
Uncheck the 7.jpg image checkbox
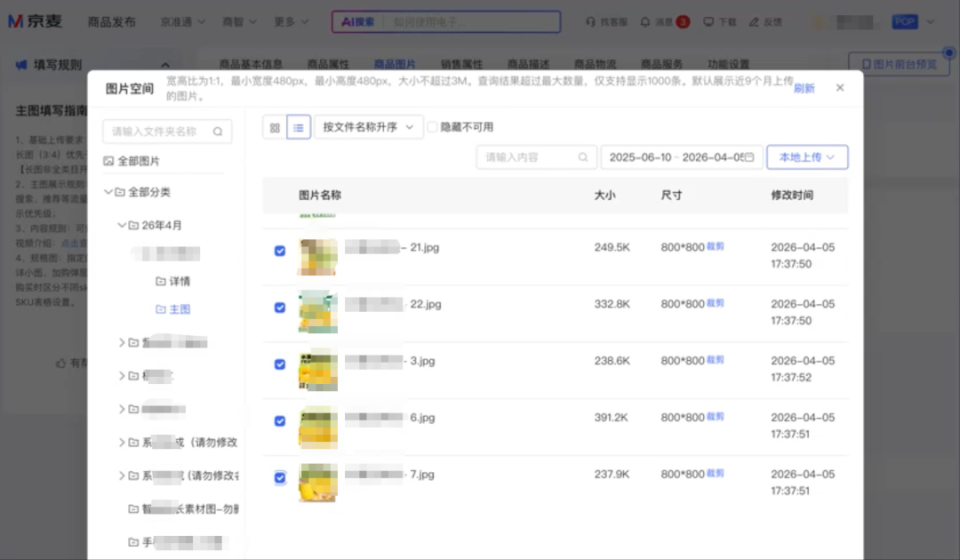coord(280,477)
